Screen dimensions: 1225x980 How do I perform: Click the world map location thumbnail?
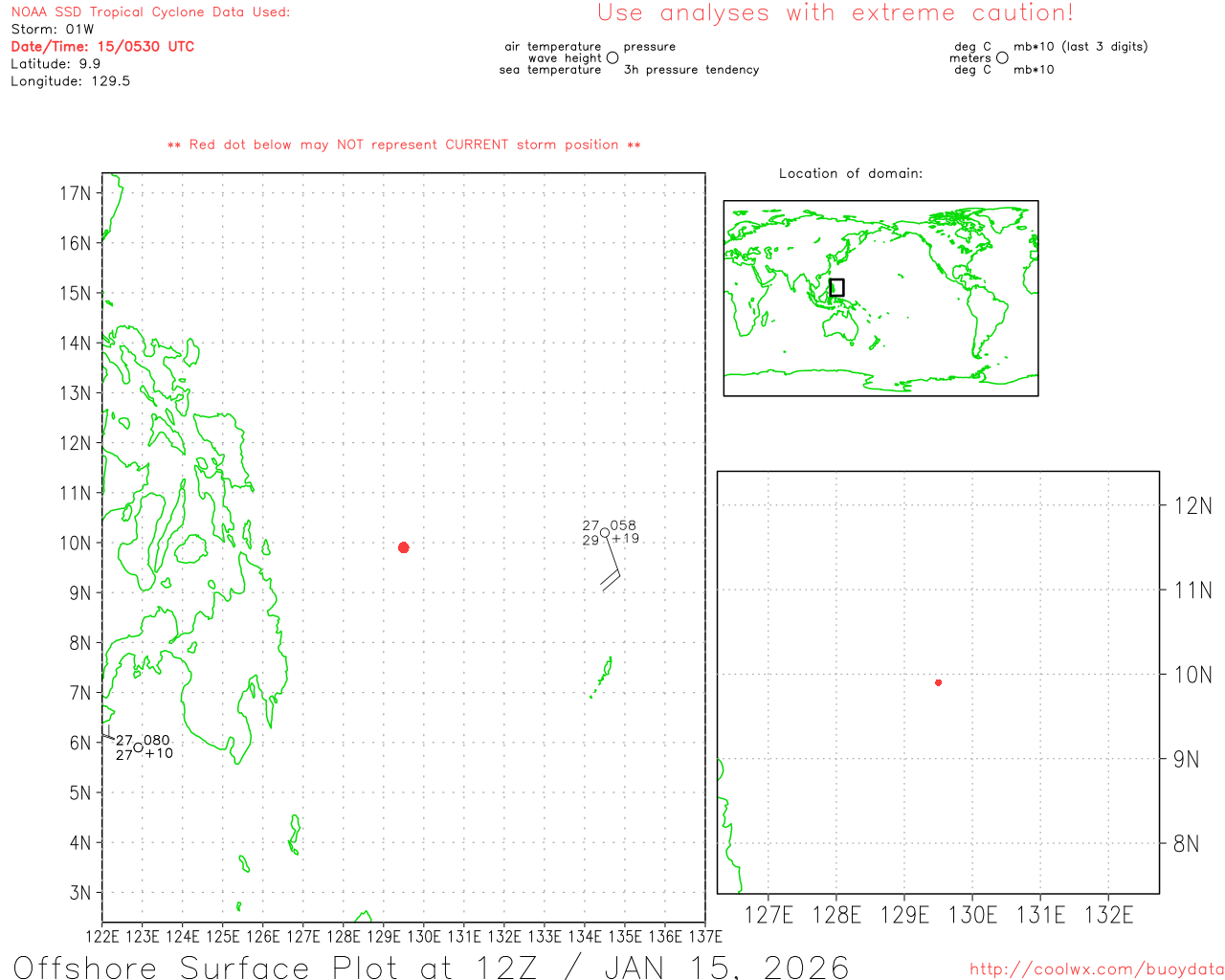pos(880,298)
